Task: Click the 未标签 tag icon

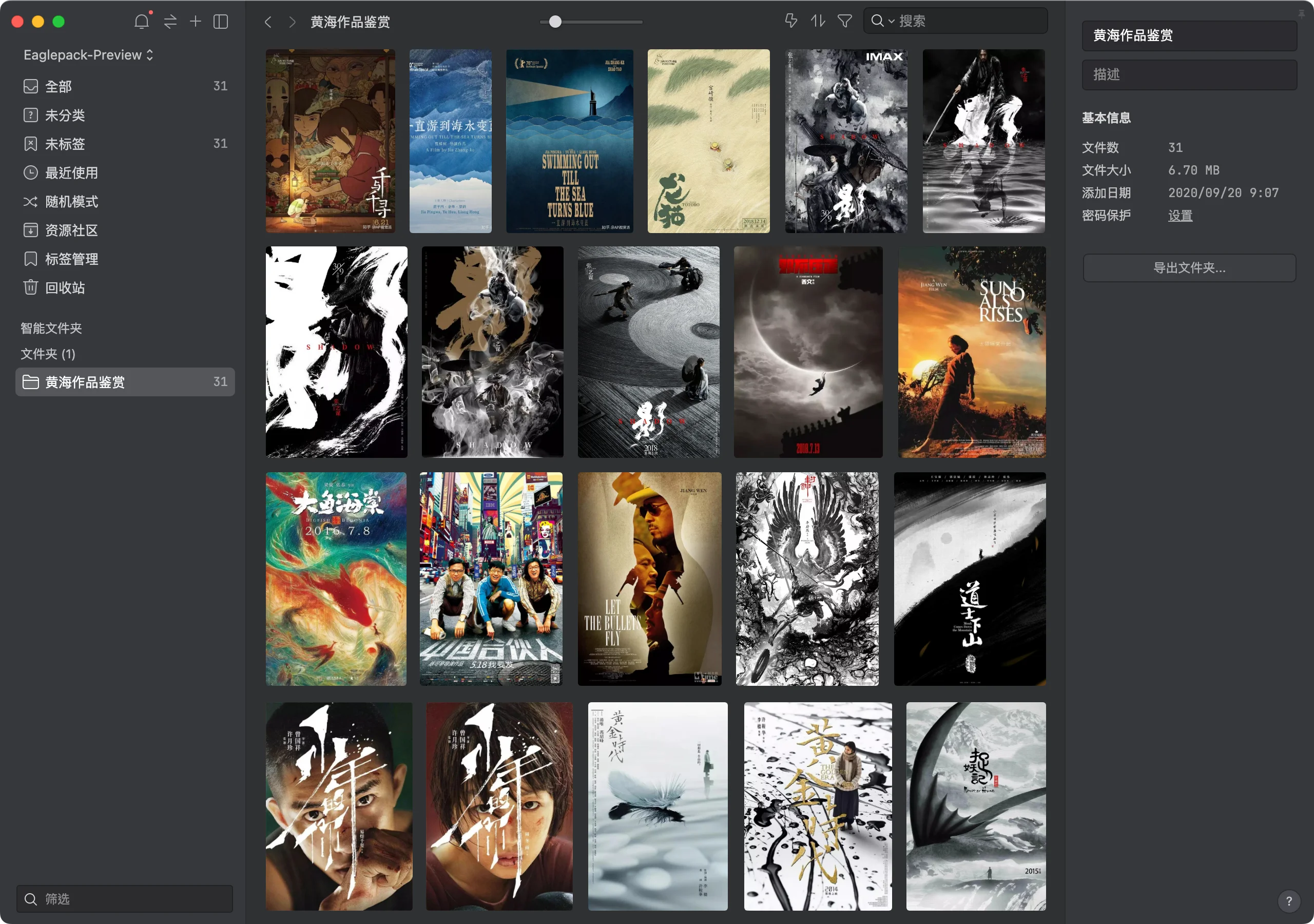Action: (x=30, y=144)
